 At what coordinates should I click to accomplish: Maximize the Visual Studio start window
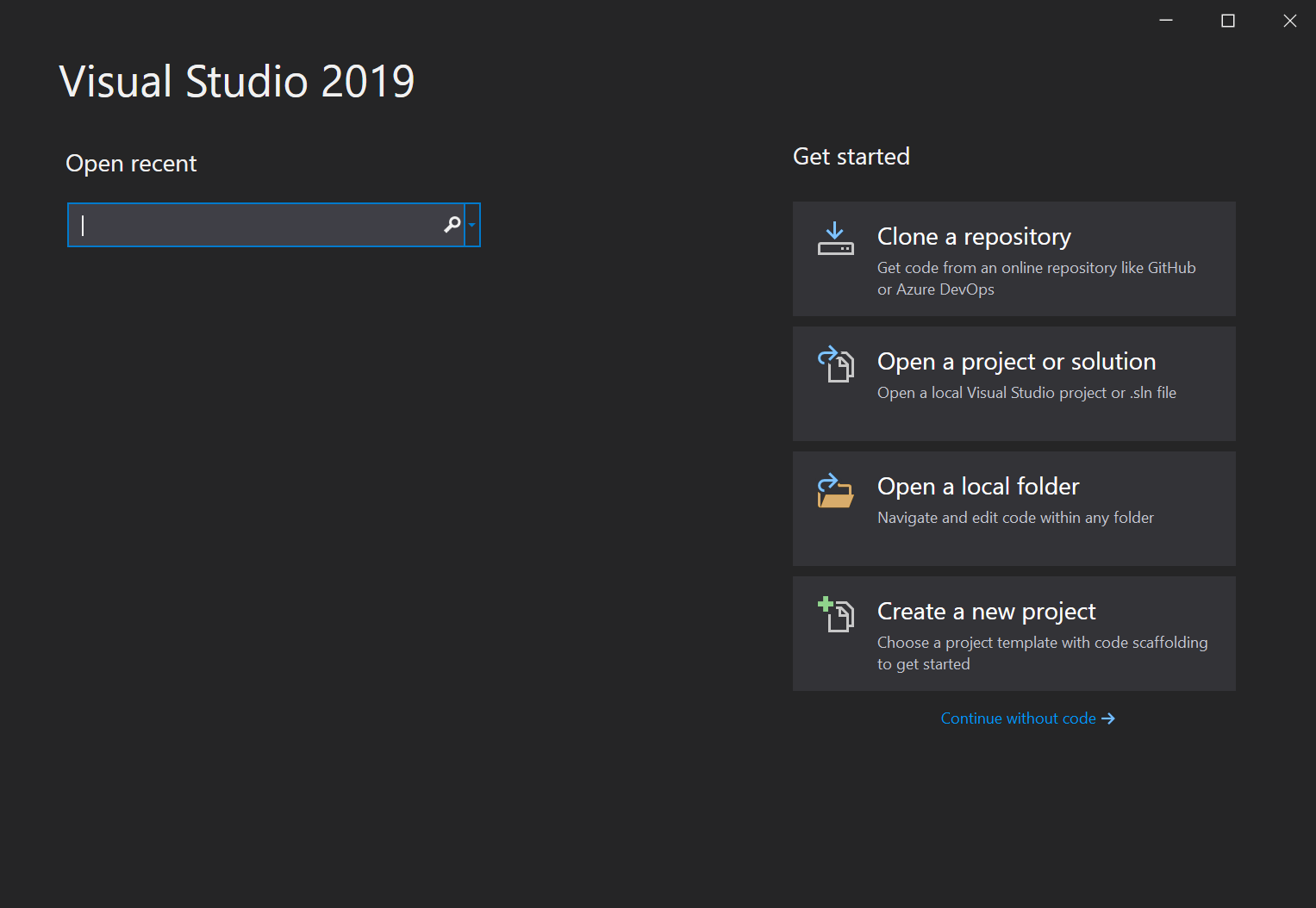point(1228,21)
